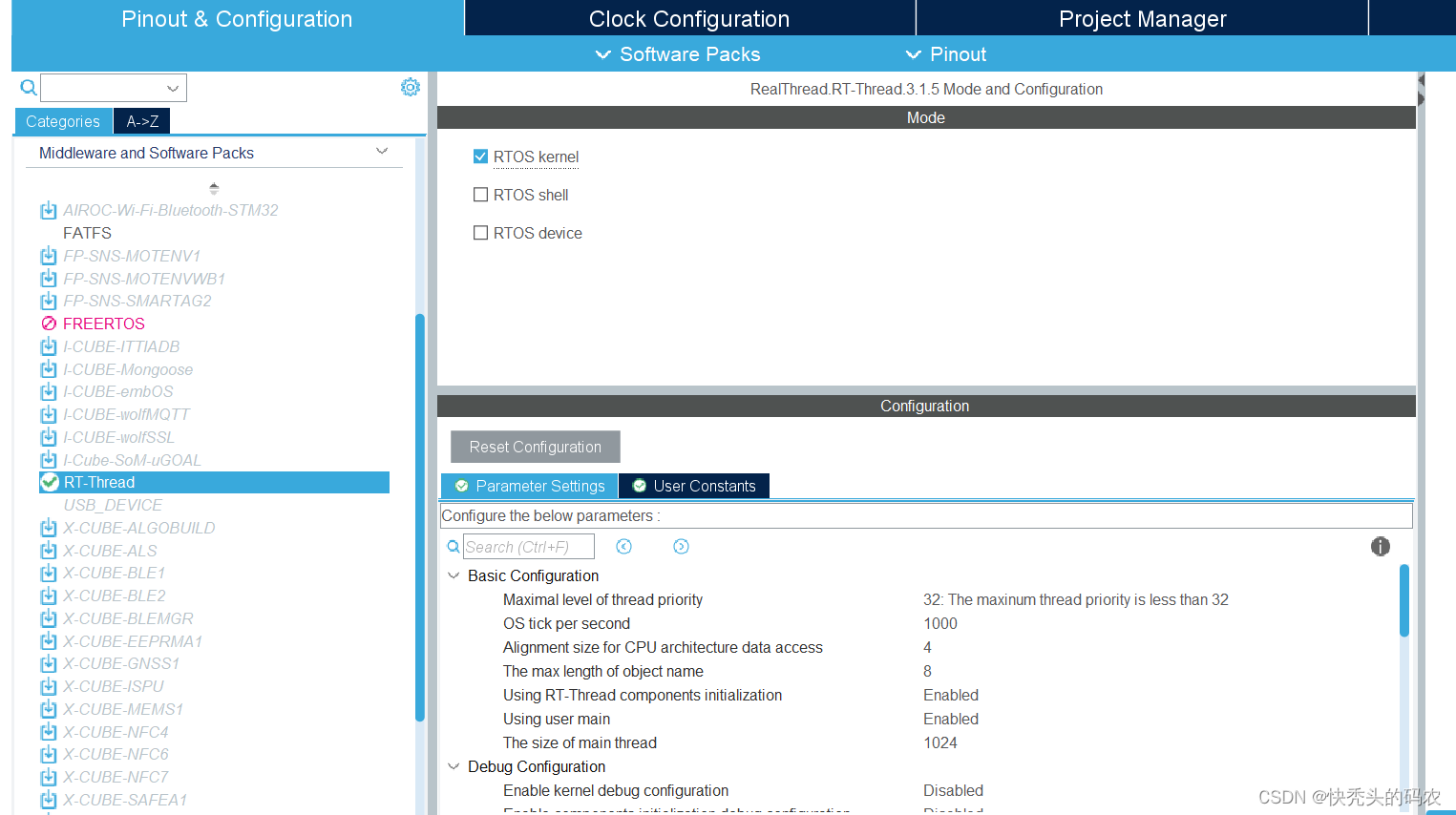Open the Software Packs dropdown menu
Image resolution: width=1456 pixels, height=815 pixels.
coord(678,54)
